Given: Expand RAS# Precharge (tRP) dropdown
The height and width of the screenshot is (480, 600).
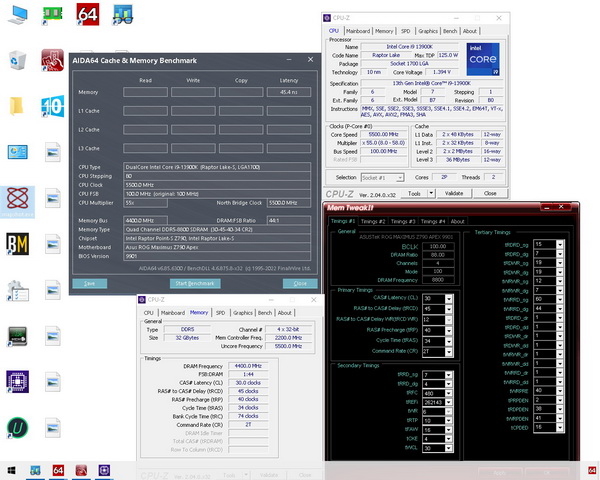Looking at the screenshot, I should click(x=448, y=330).
